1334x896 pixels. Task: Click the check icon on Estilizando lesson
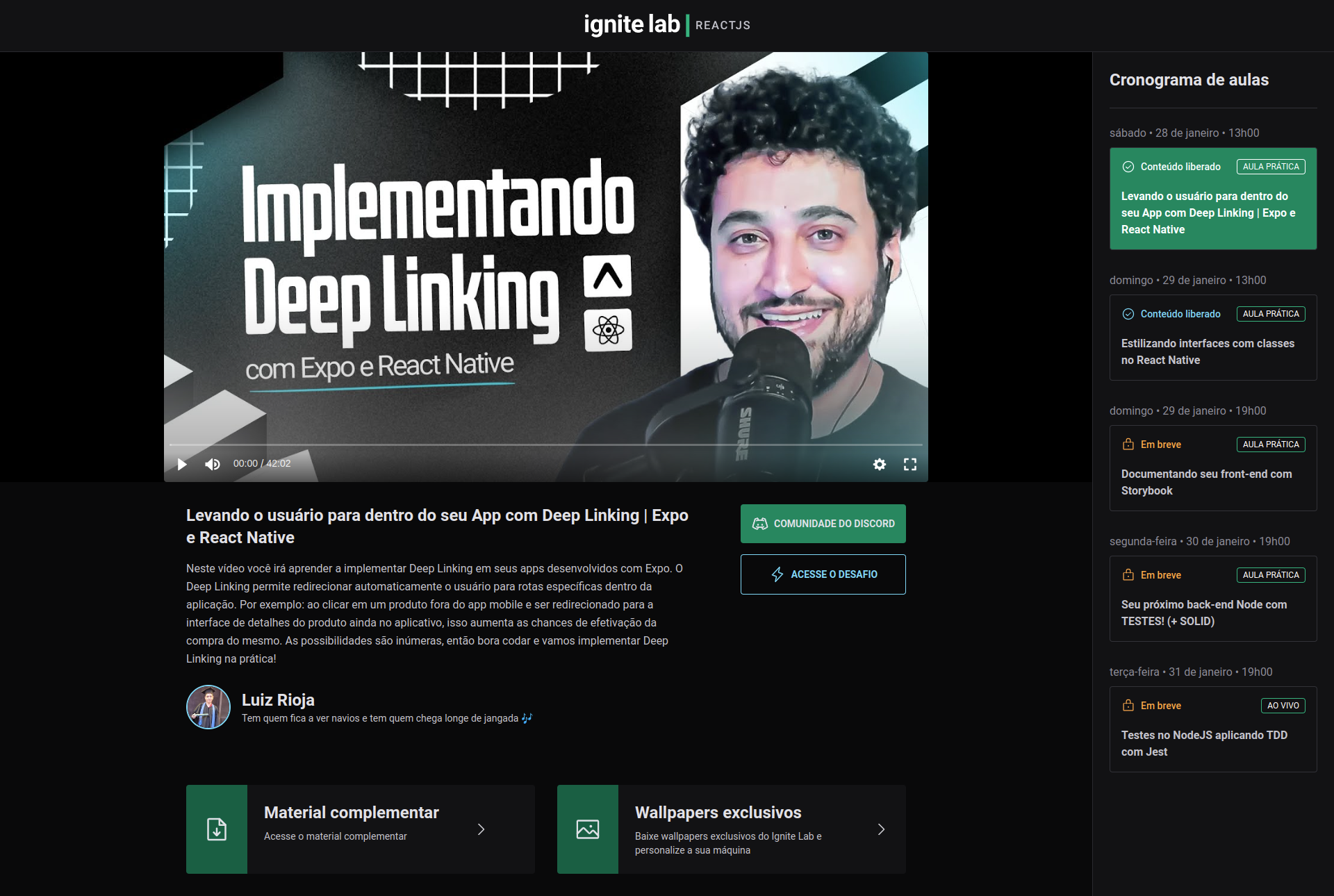[1128, 314]
